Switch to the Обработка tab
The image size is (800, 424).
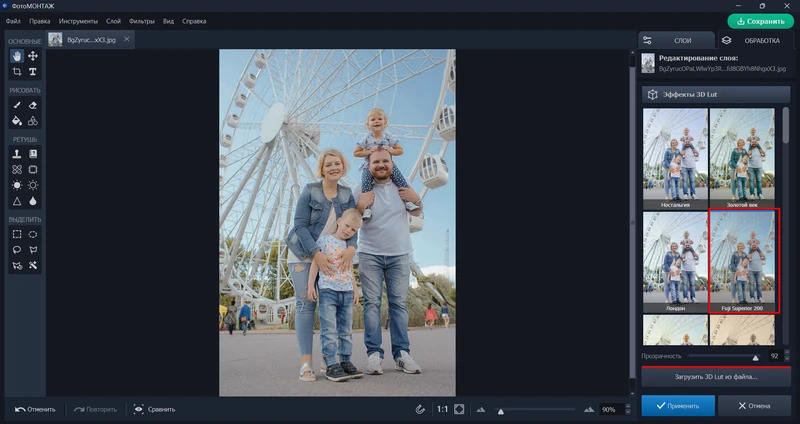pyautogui.click(x=756, y=40)
